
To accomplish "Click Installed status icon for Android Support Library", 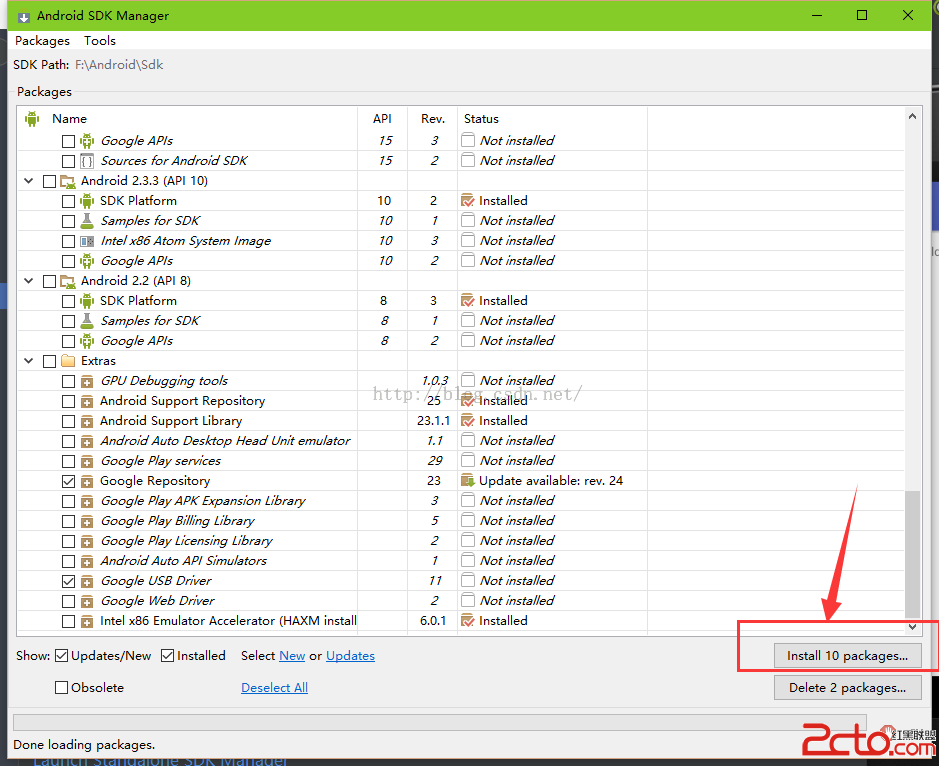I will coord(468,420).
